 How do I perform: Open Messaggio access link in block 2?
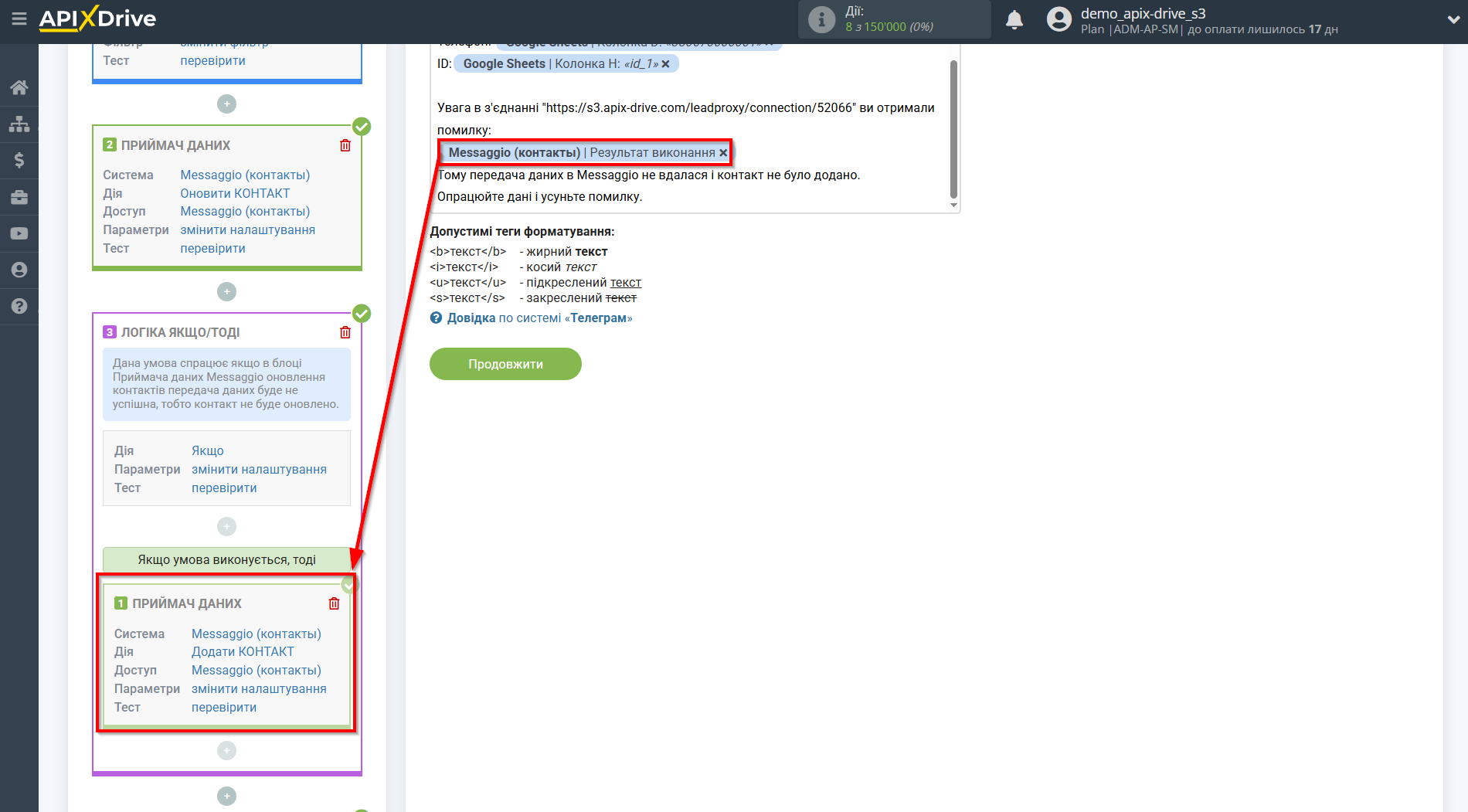pos(245,212)
